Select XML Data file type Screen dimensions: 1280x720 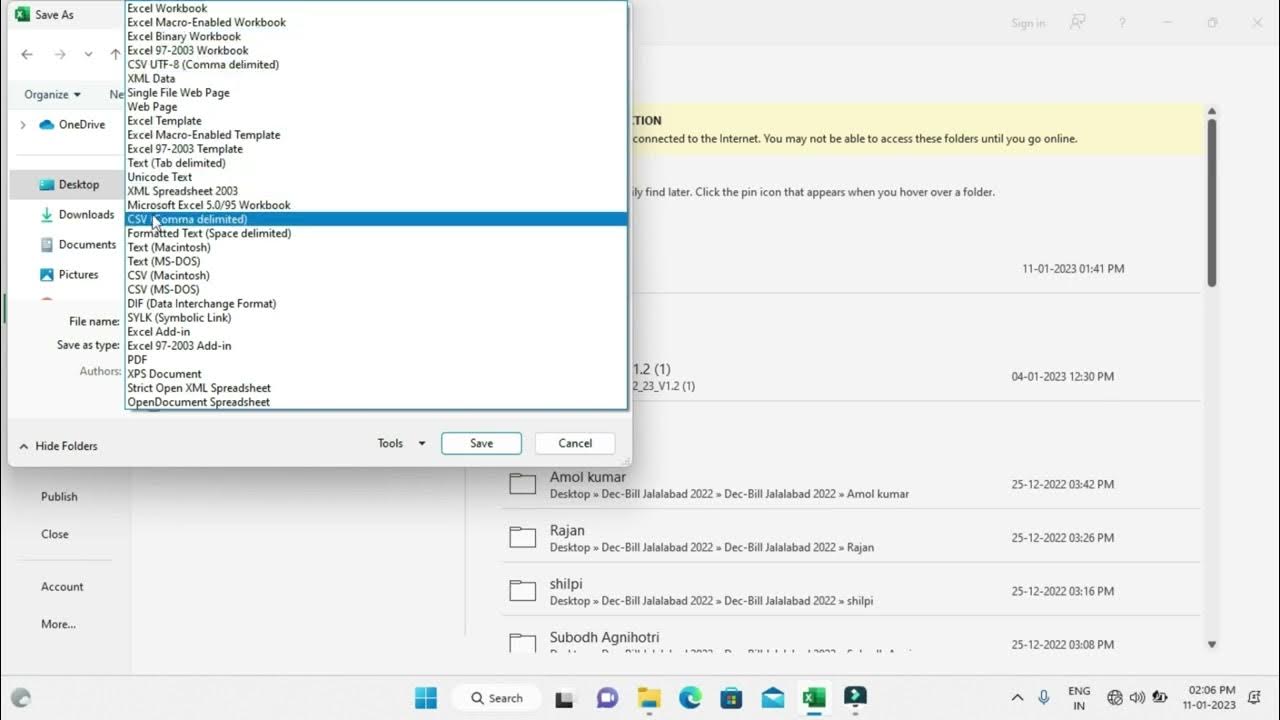coord(376,78)
